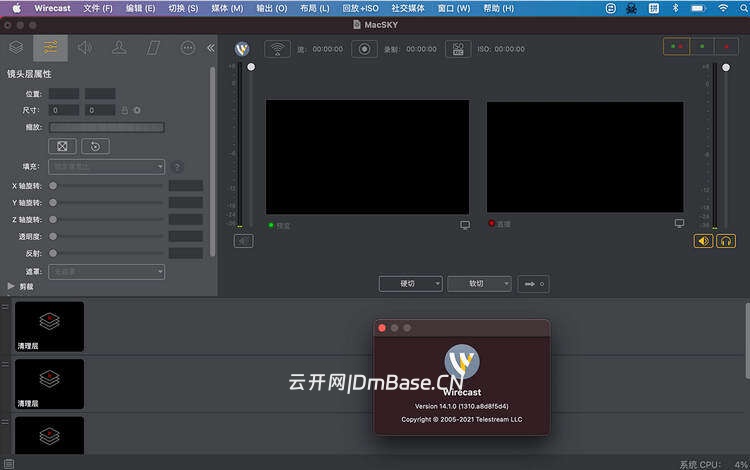The image size is (750, 470).
Task: Select the shot layer properties tab icon
Action: point(50,47)
